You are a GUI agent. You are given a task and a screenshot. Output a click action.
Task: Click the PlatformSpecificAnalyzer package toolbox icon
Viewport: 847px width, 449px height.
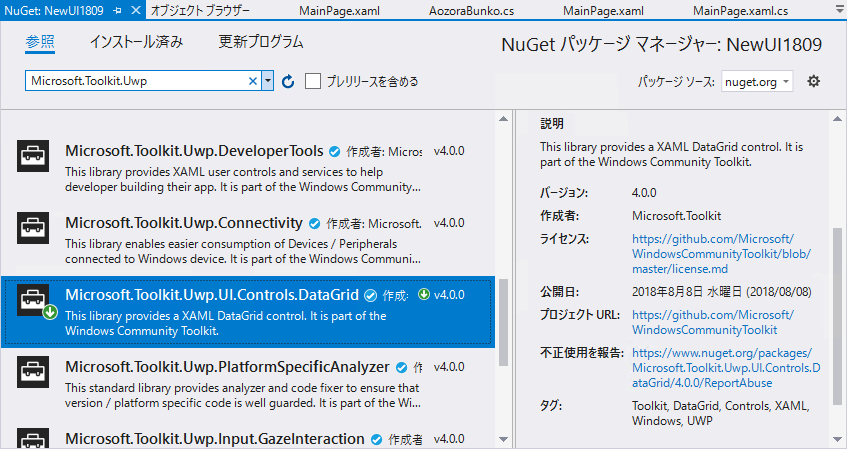(33, 372)
